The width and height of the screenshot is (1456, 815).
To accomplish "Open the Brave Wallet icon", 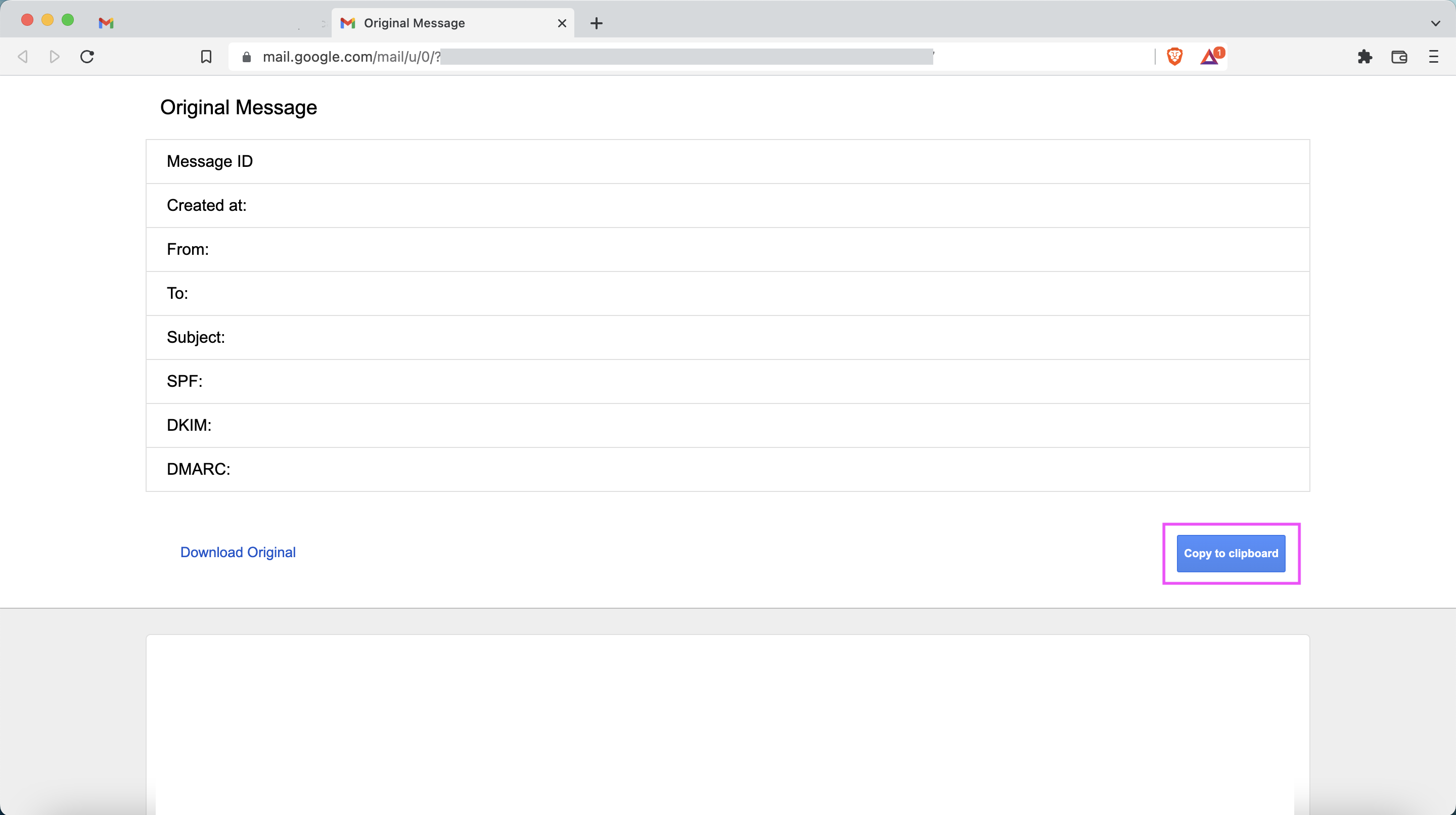I will [x=1400, y=57].
